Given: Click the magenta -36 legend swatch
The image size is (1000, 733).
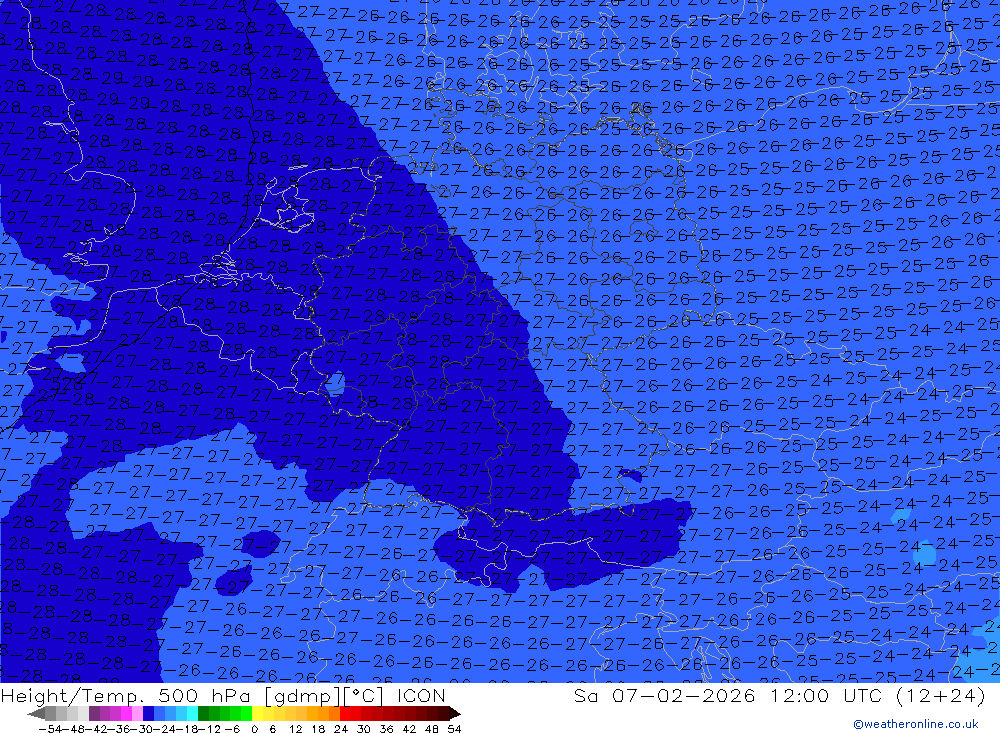Looking at the screenshot, I should tap(126, 714).
